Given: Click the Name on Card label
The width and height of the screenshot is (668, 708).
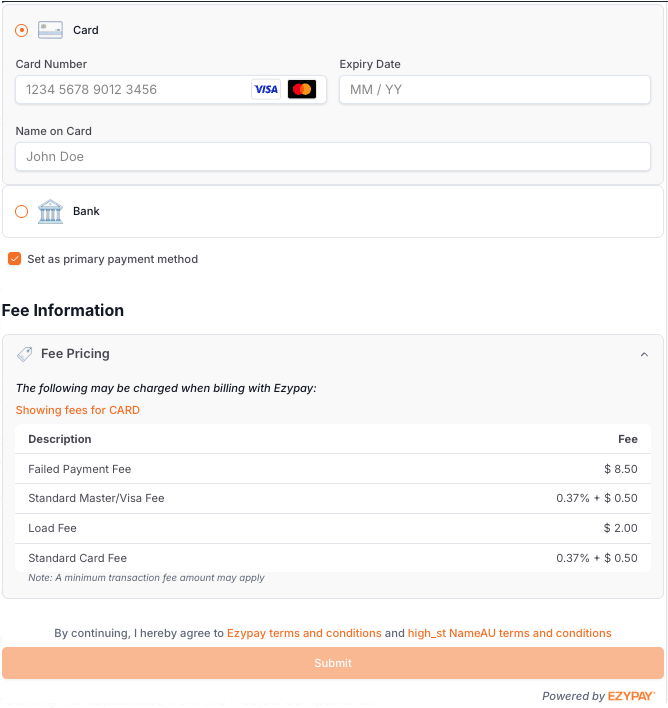Looking at the screenshot, I should click(54, 131).
